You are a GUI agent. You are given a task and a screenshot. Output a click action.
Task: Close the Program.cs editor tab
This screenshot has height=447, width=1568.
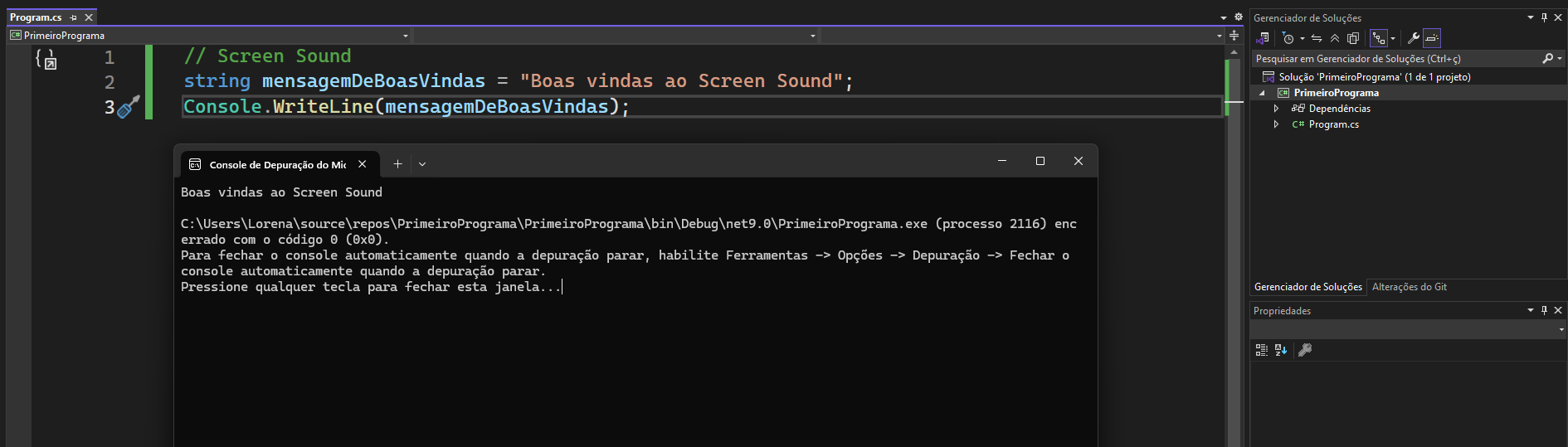(89, 17)
